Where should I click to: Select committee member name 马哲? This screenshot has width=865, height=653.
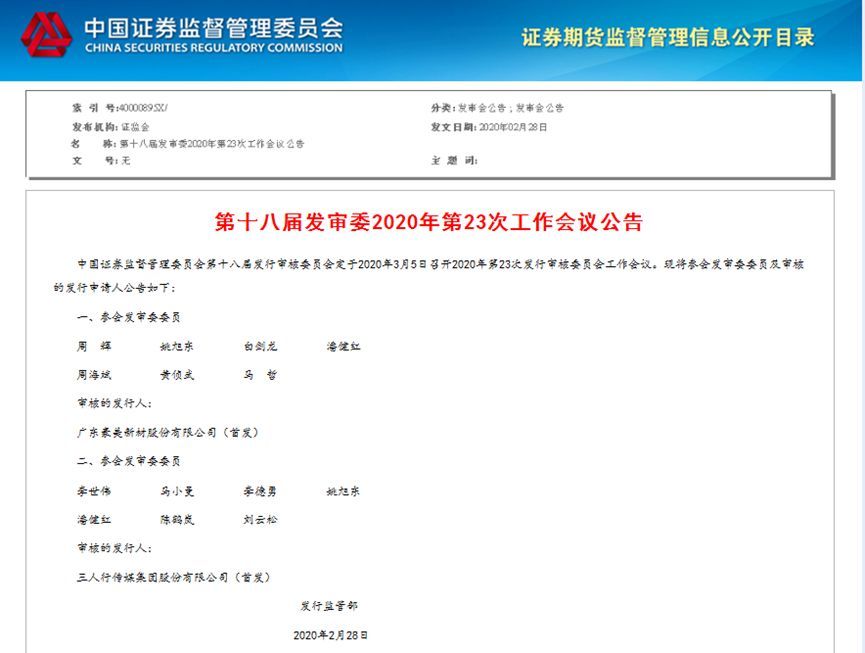260,375
